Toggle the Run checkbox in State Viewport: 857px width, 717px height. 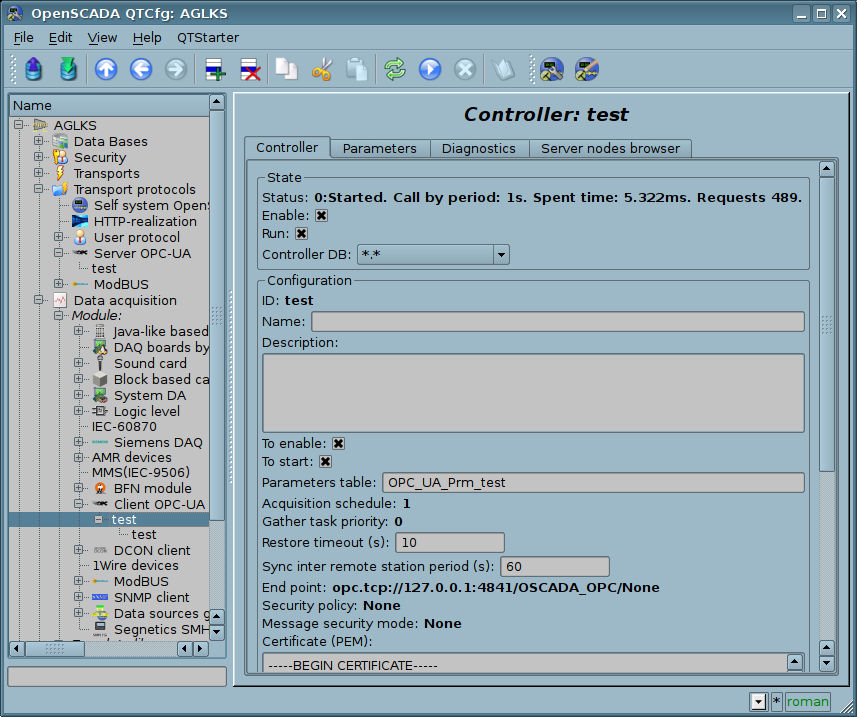coord(301,233)
